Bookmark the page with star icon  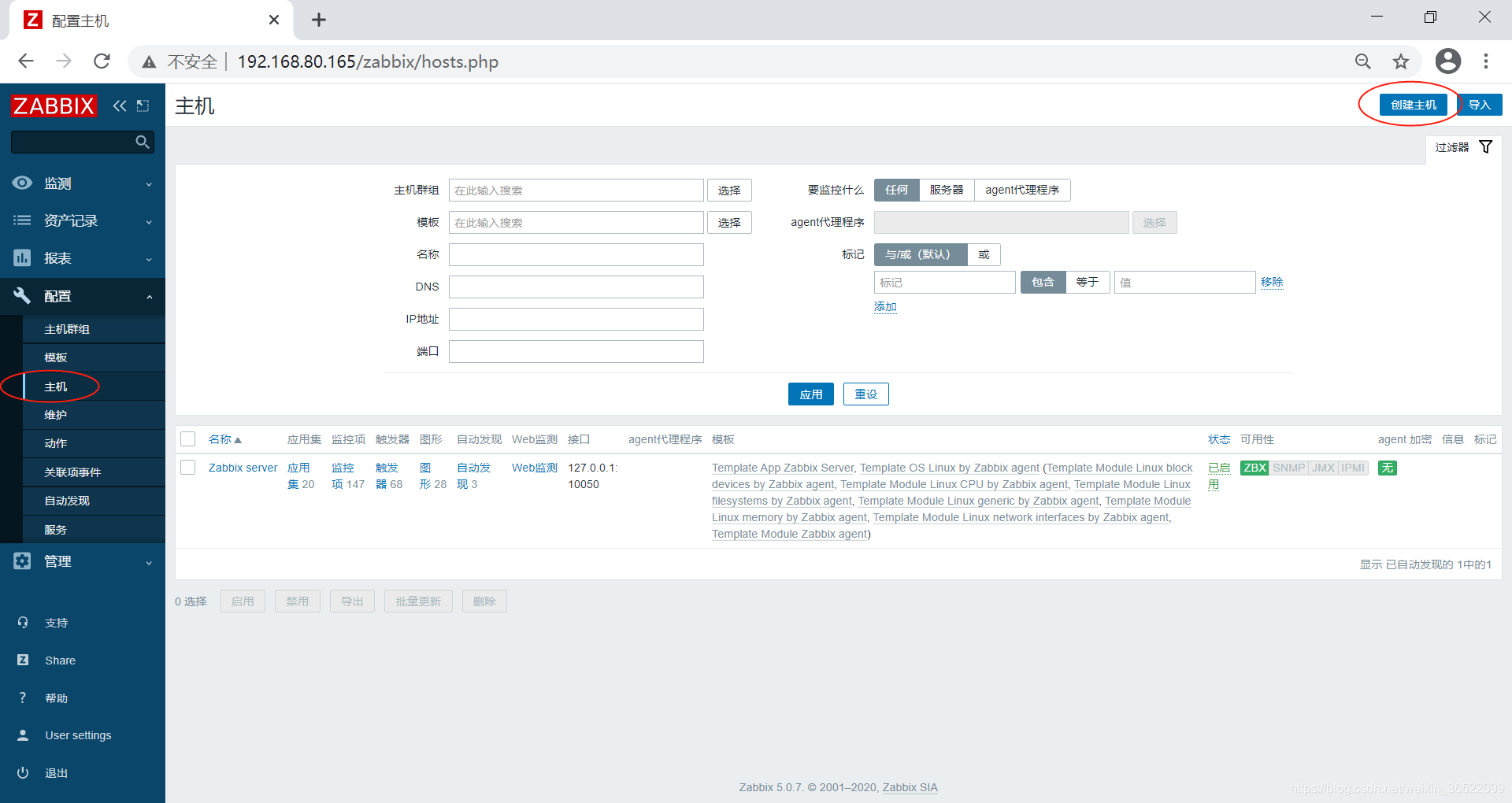click(x=1401, y=61)
